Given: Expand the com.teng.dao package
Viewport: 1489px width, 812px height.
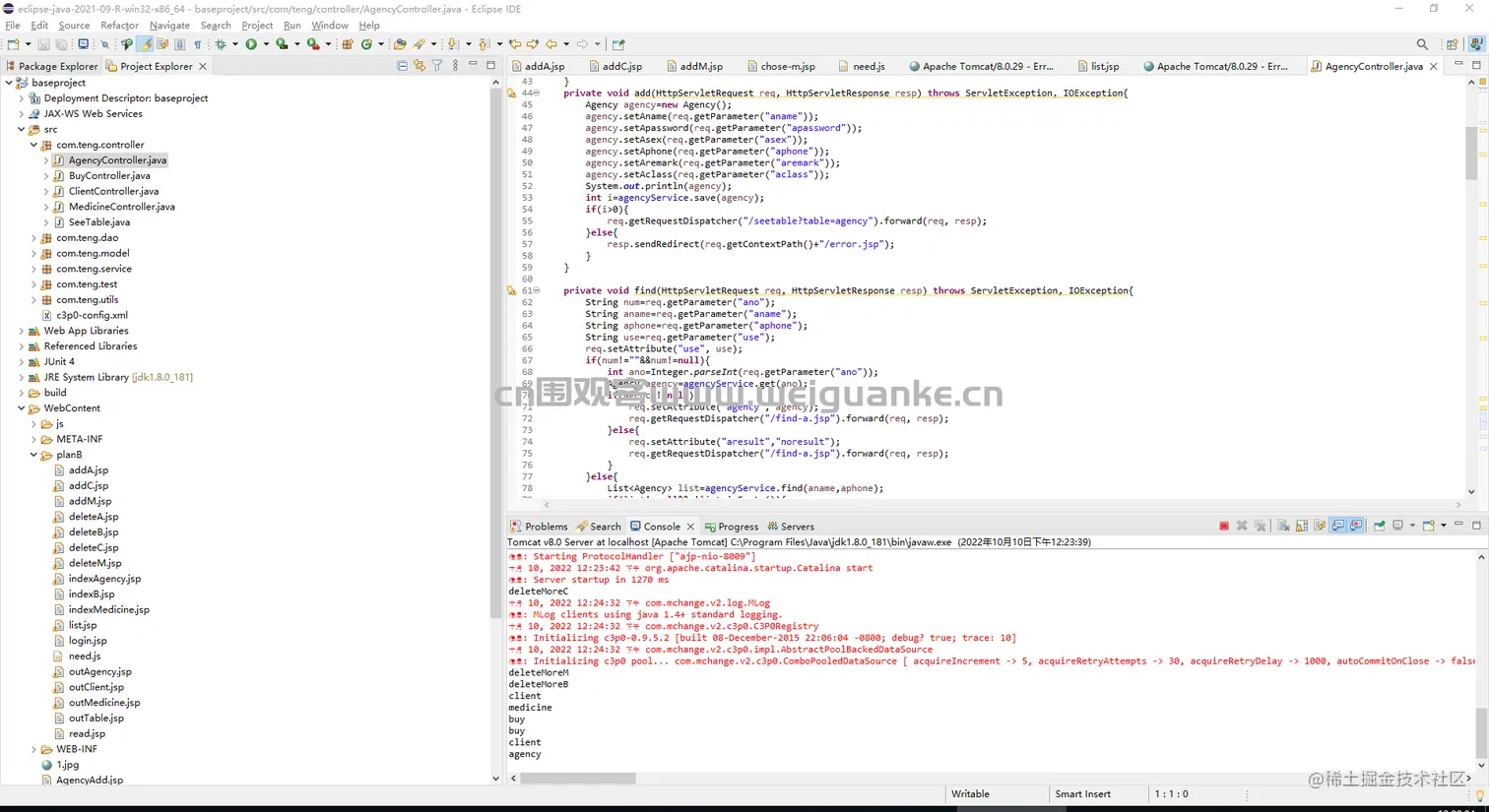Looking at the screenshot, I should click(33, 238).
